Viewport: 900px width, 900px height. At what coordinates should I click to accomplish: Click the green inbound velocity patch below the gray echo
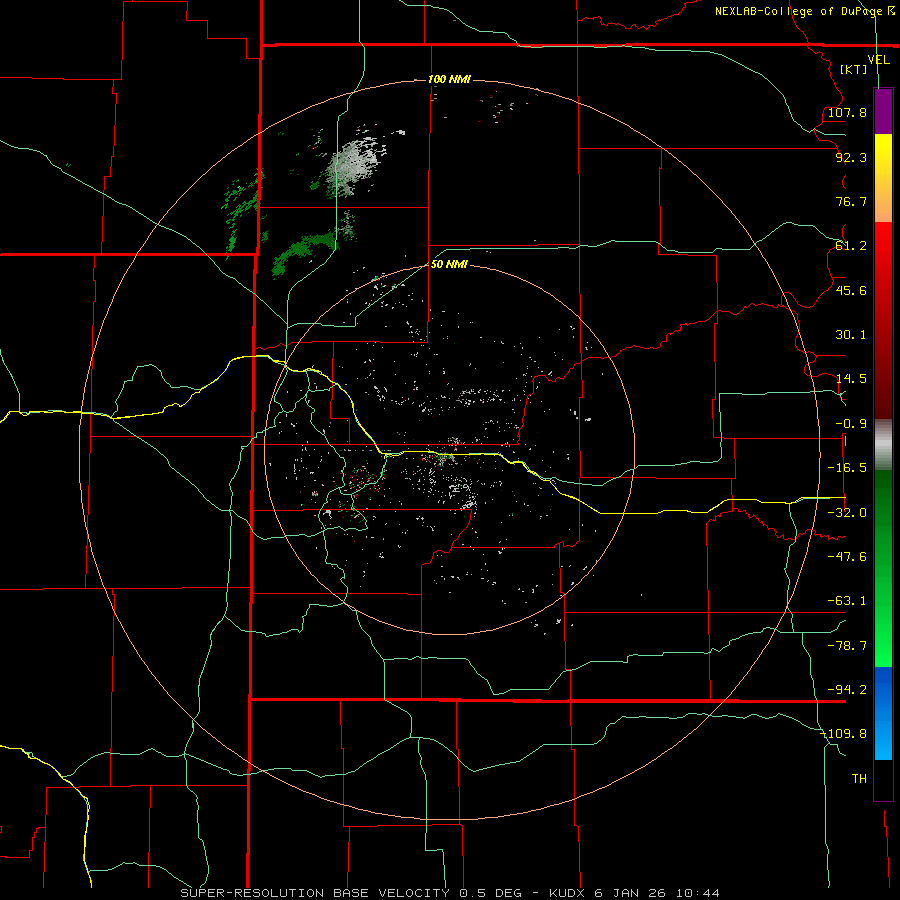click(x=302, y=251)
